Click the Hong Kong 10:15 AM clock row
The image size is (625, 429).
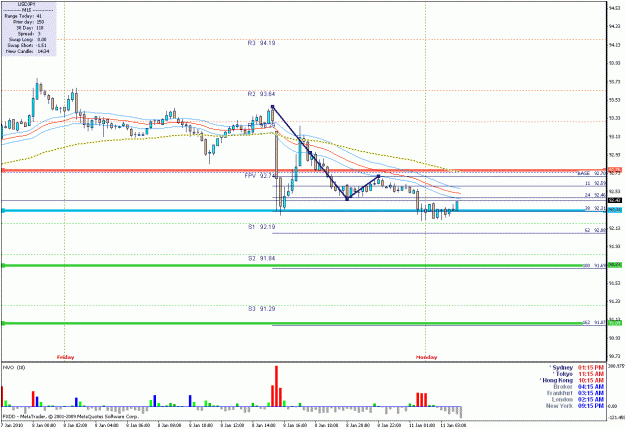[x=572, y=380]
